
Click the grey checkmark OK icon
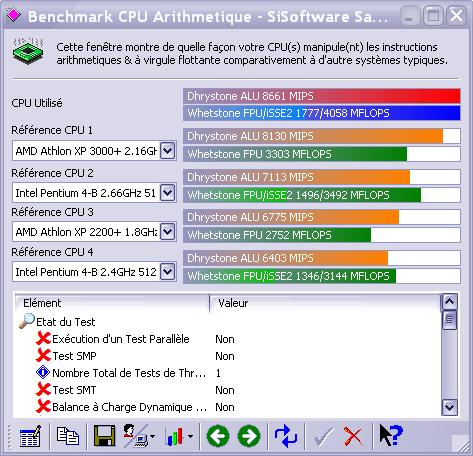tap(323, 436)
